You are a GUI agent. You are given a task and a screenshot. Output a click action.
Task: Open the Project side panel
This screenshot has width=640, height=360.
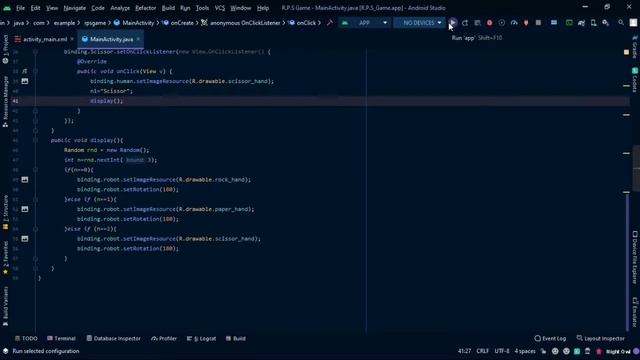(5, 49)
